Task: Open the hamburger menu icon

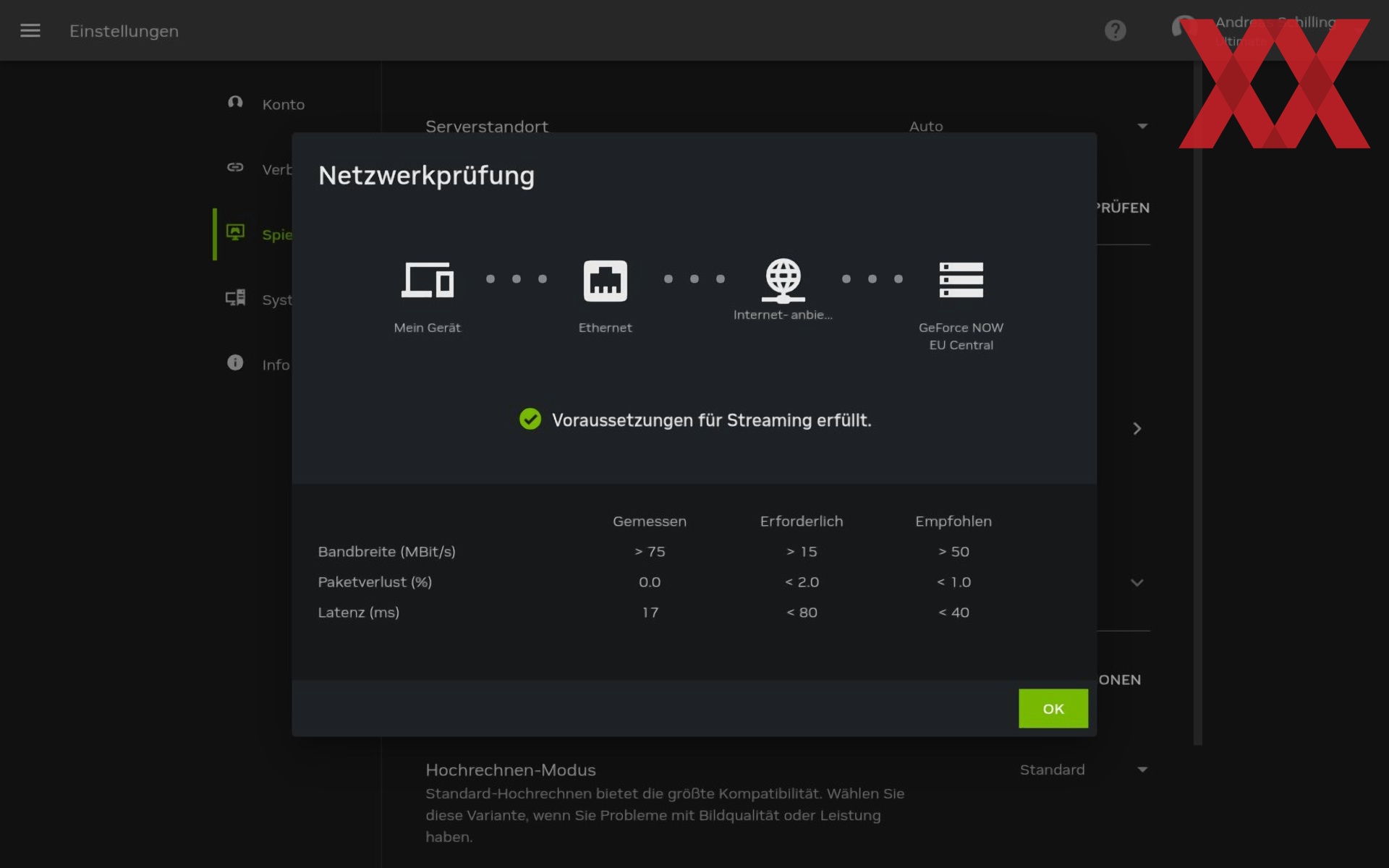Action: click(30, 30)
